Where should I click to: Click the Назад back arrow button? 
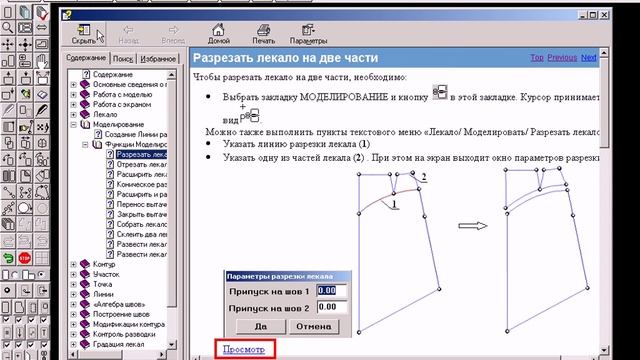129,34
